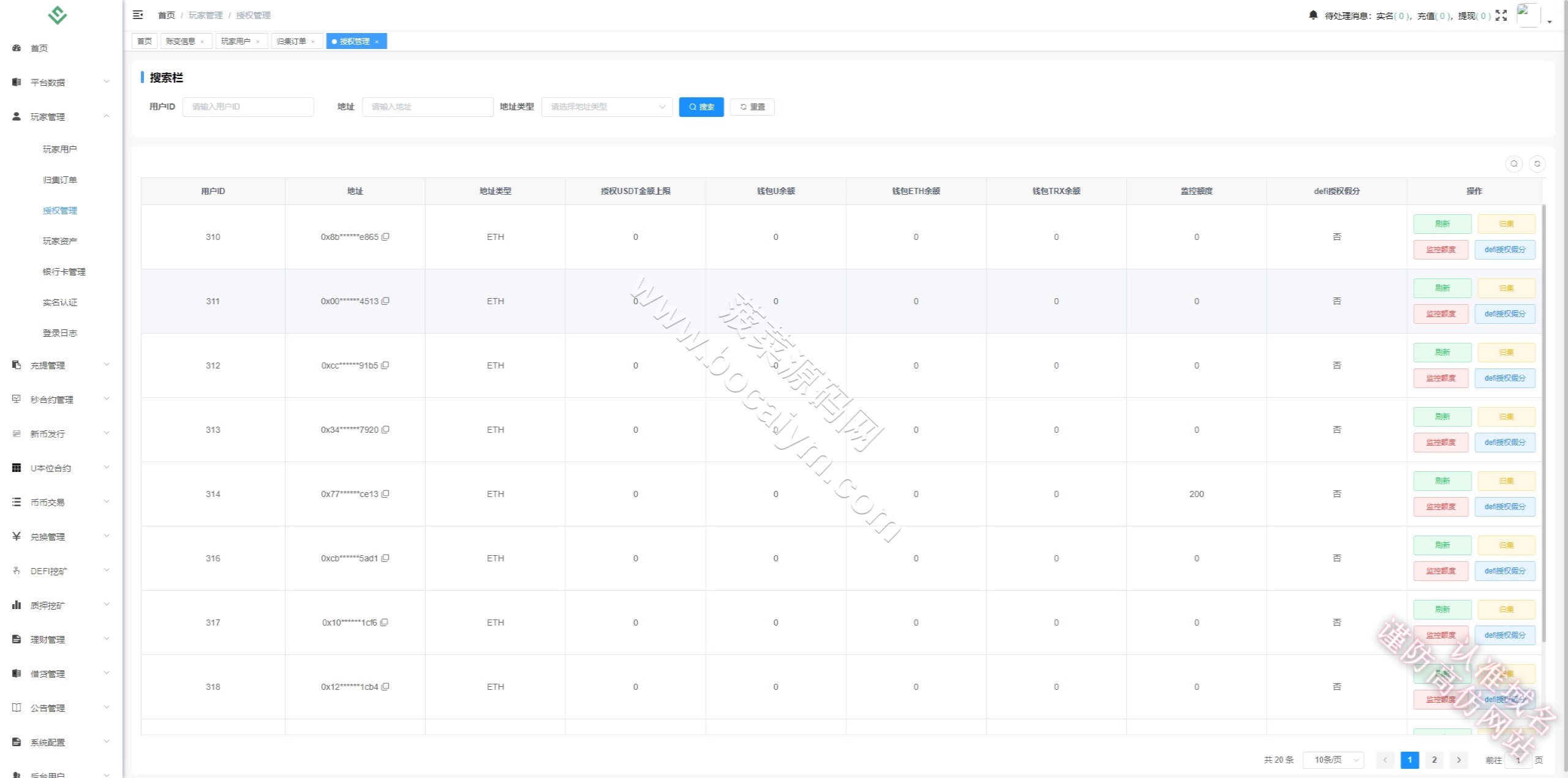This screenshot has width=1568, height=778.
Task: Click the 首页 dashboard icon in sidebar
Action: click(x=17, y=48)
